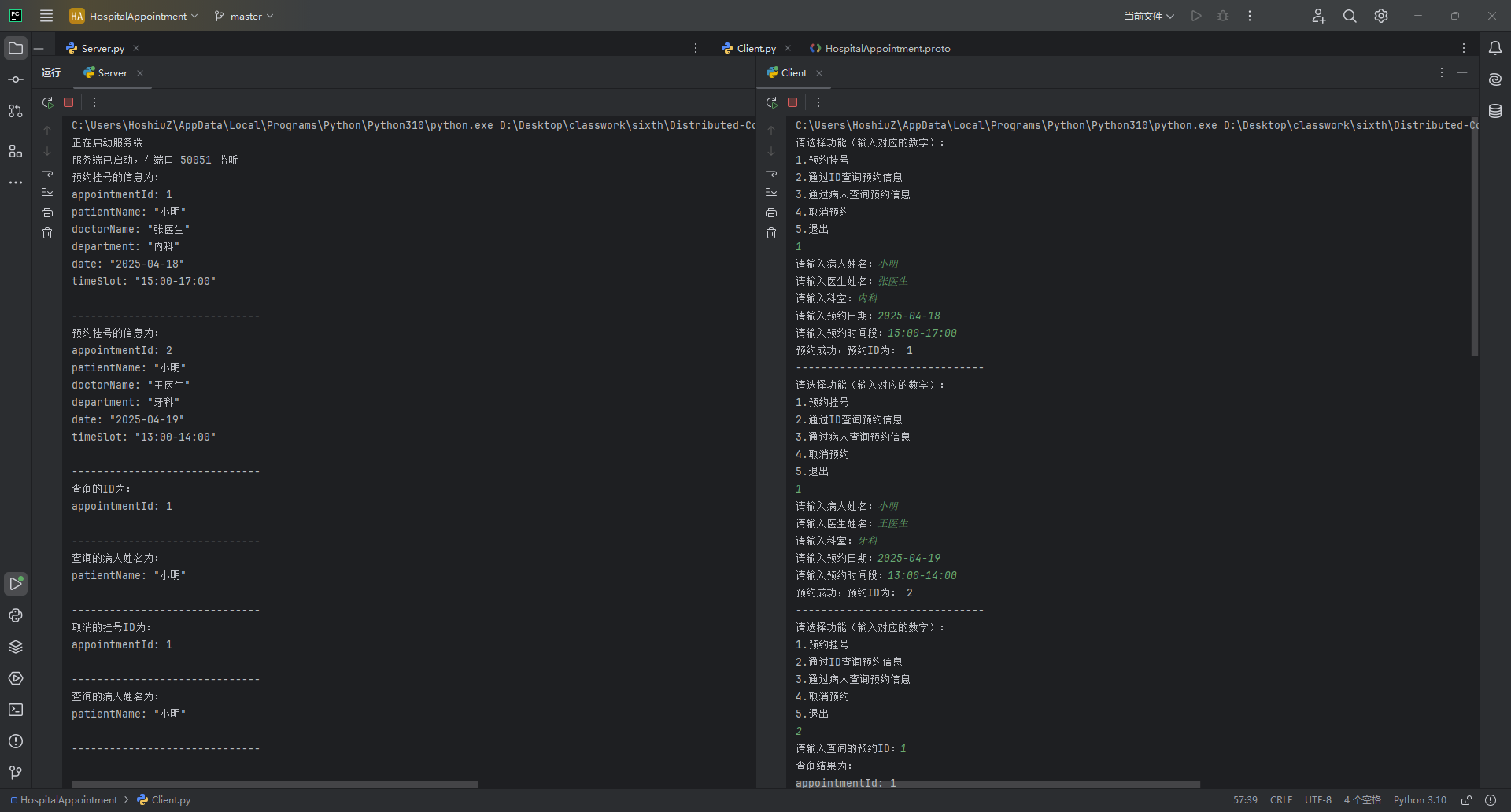This screenshot has height=812, width=1511.
Task: Open the main hamburger menu
Action: [46, 16]
